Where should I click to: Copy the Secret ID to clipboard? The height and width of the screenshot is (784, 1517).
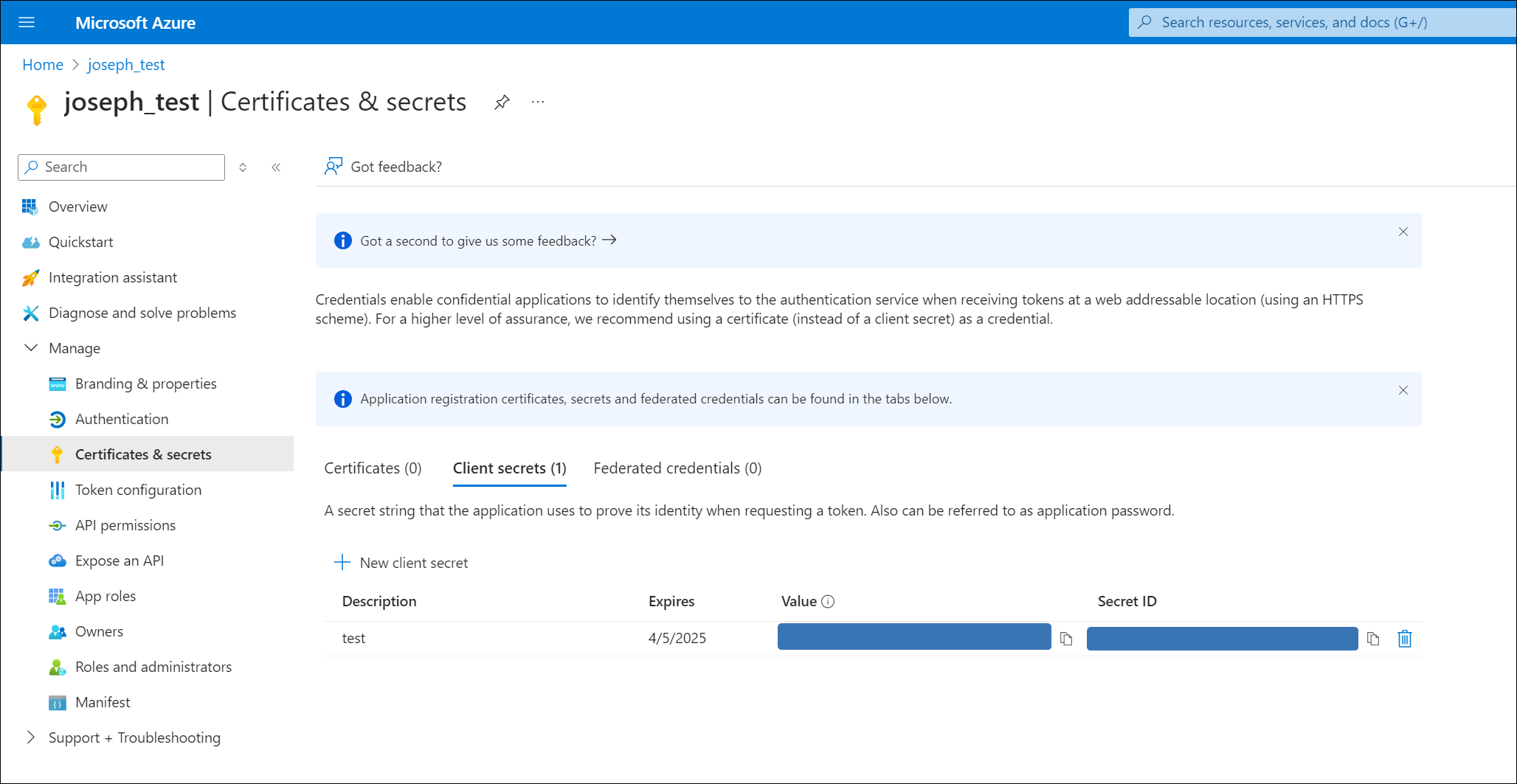click(1373, 639)
